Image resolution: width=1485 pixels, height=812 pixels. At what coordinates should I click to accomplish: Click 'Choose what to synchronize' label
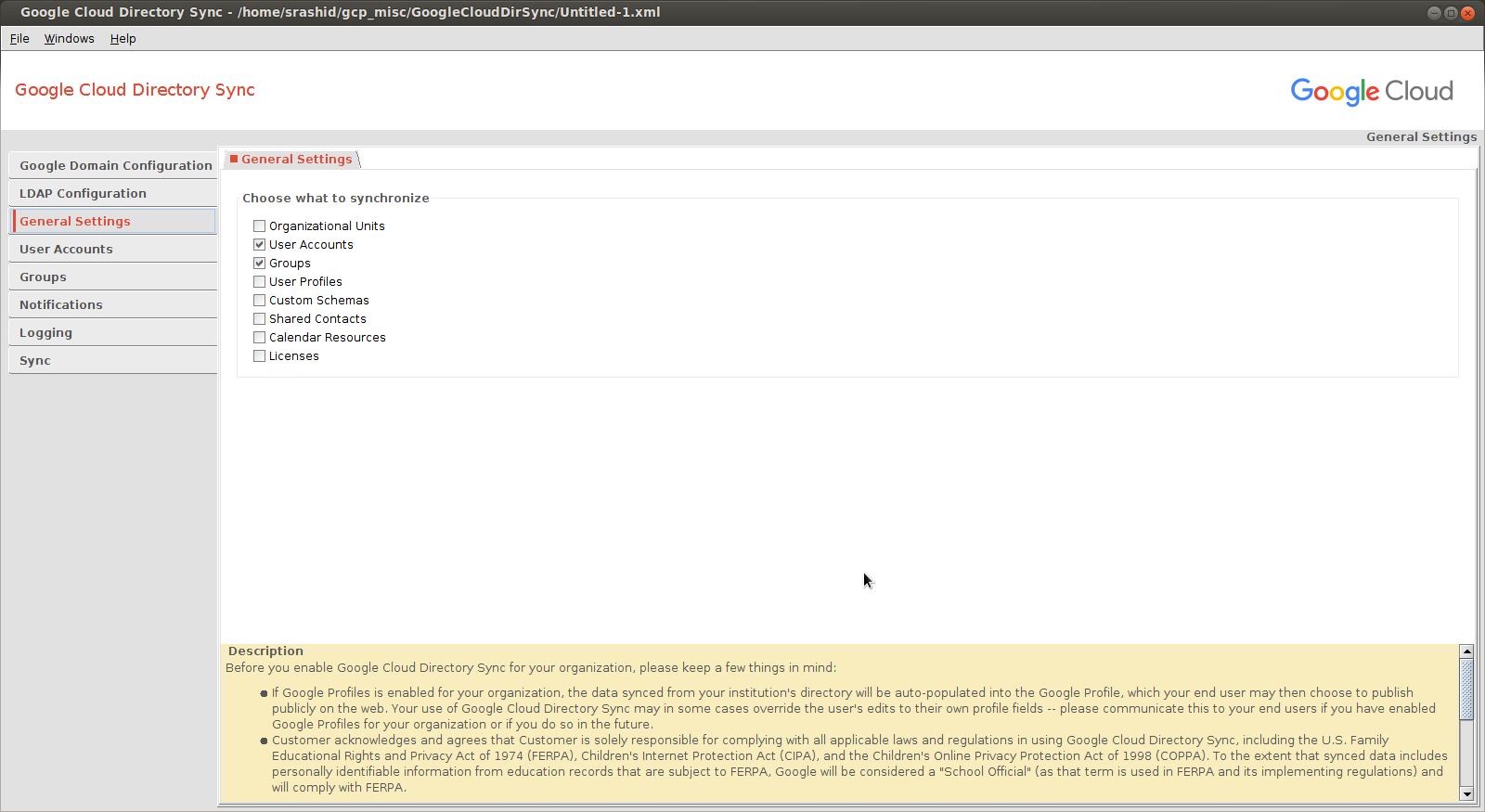(x=336, y=198)
